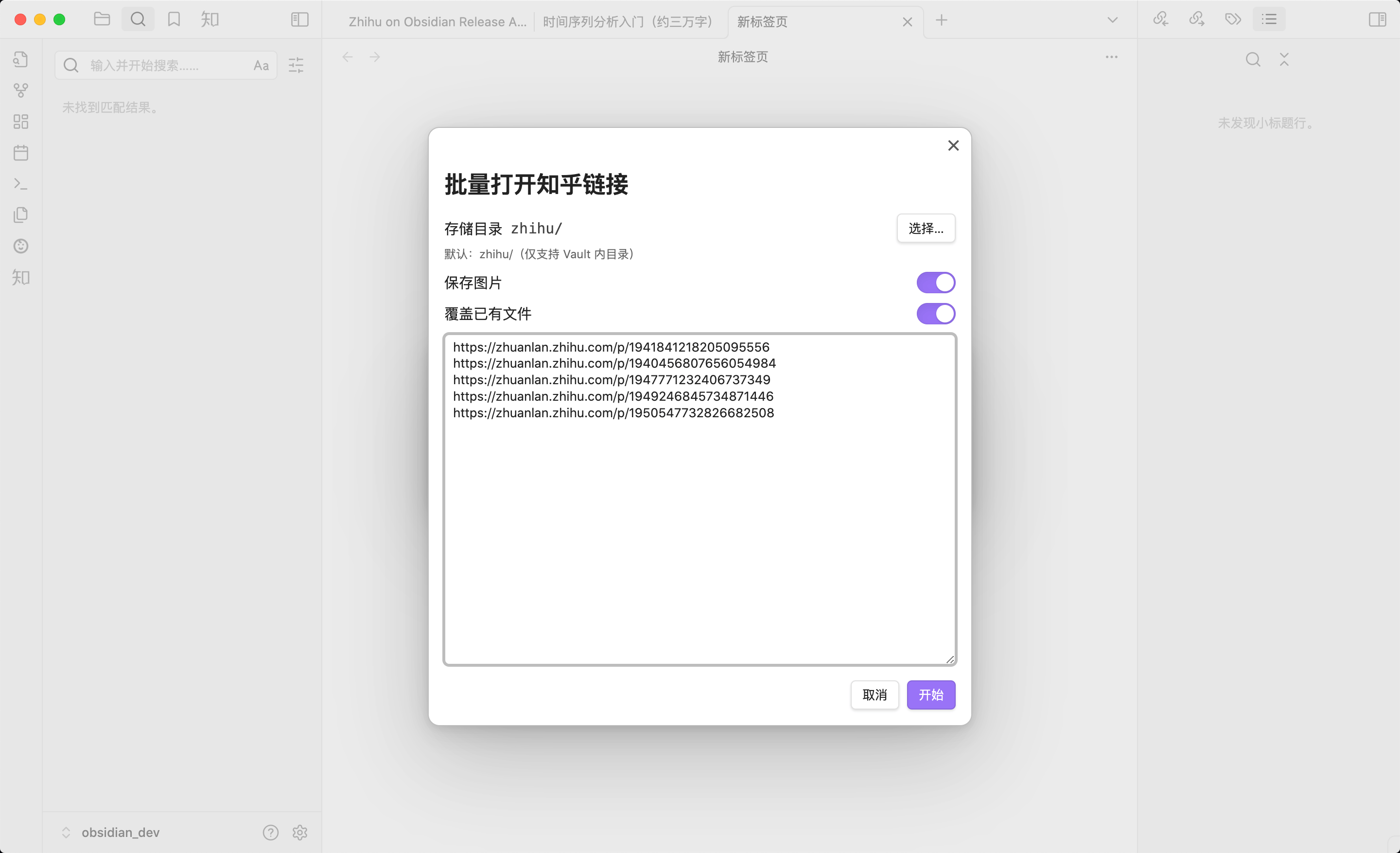Open the 新标签页 tab options menu
Screen dimensions: 1400x853
click(1111, 57)
